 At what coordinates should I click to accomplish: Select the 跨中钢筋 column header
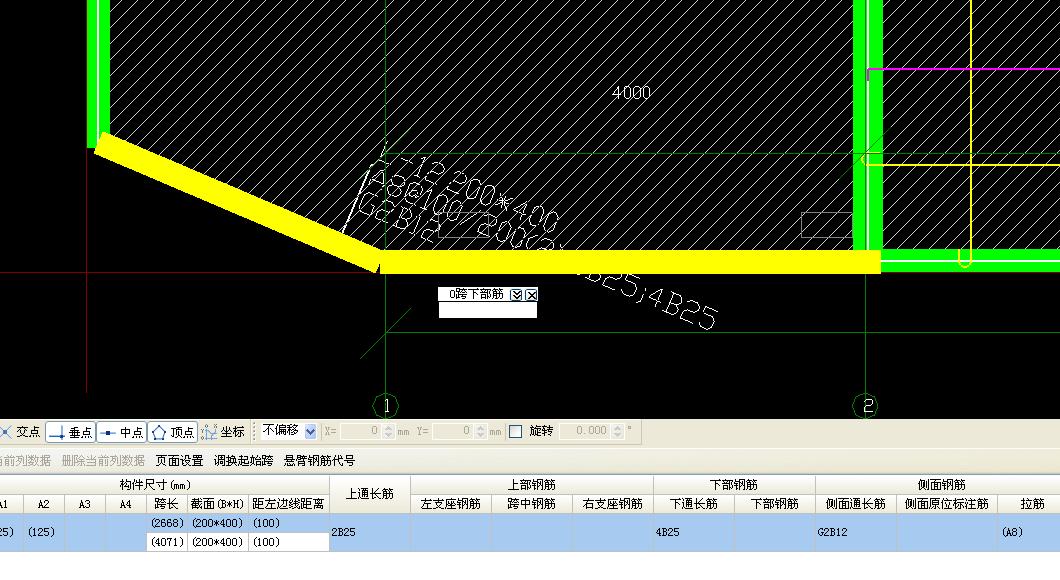click(532, 504)
